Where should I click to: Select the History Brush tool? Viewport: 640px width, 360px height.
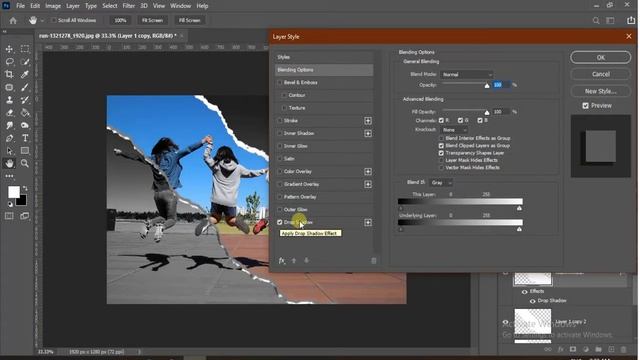tap(25, 100)
